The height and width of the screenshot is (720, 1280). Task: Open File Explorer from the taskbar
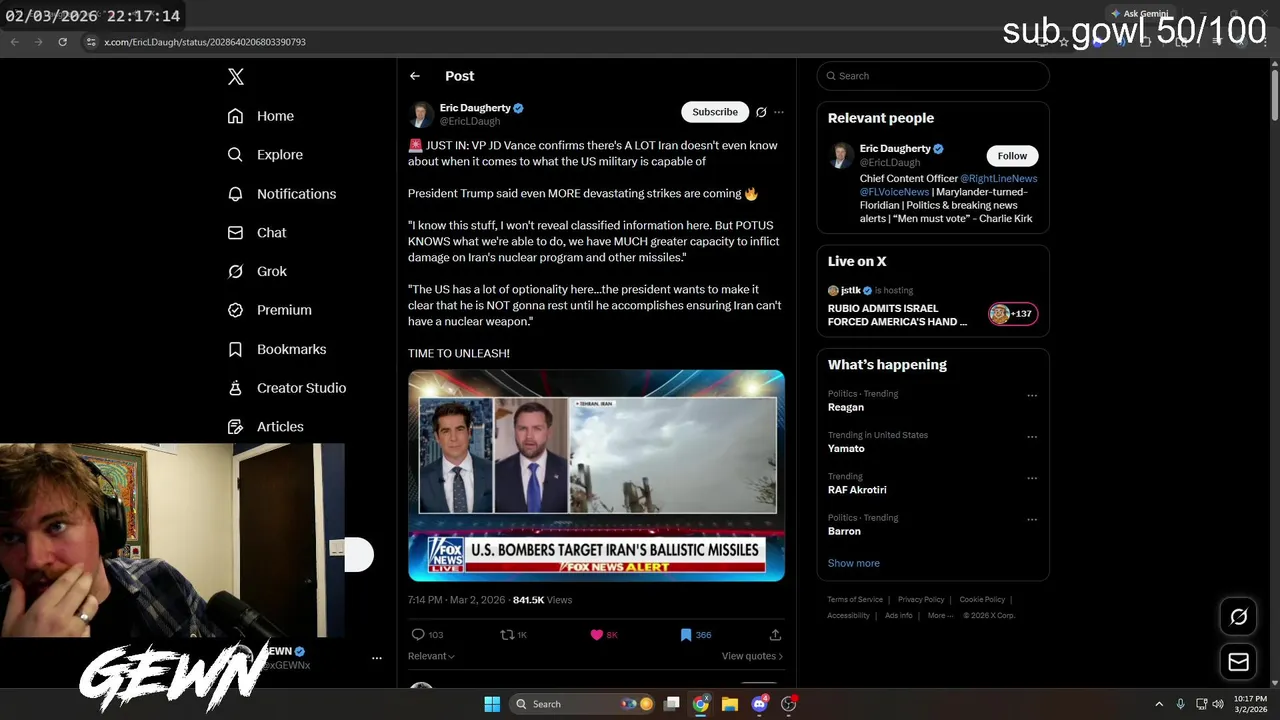(x=730, y=704)
